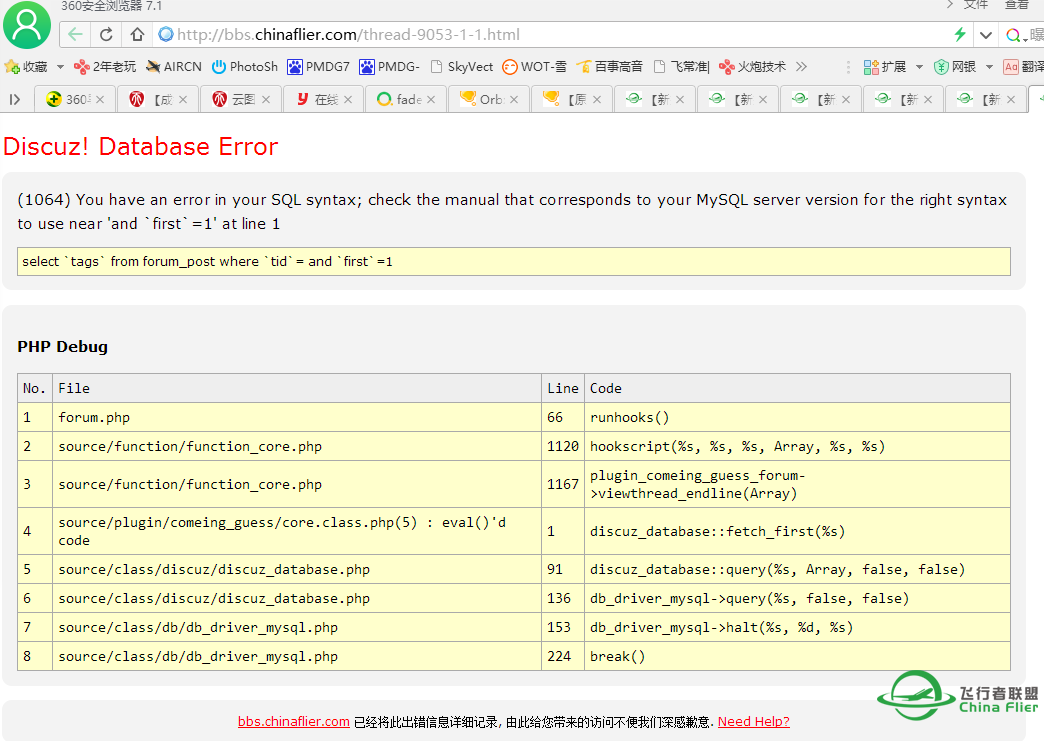
Task: Click the line number 1120 cell
Action: (x=563, y=447)
